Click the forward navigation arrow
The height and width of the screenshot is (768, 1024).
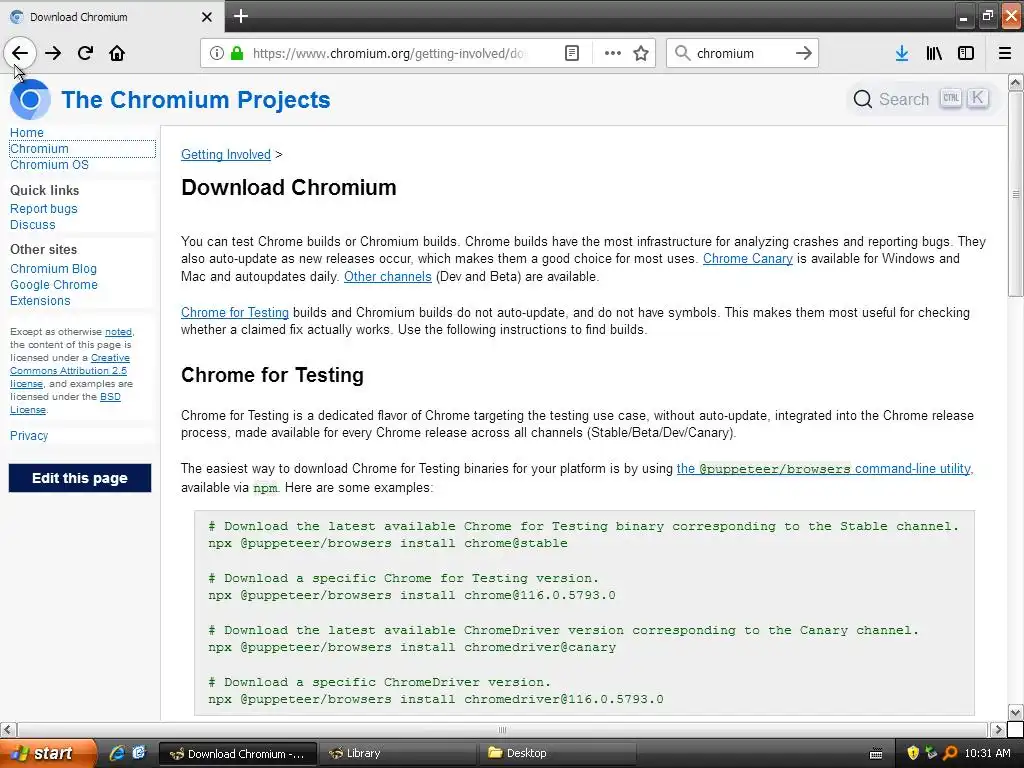[x=53, y=53]
